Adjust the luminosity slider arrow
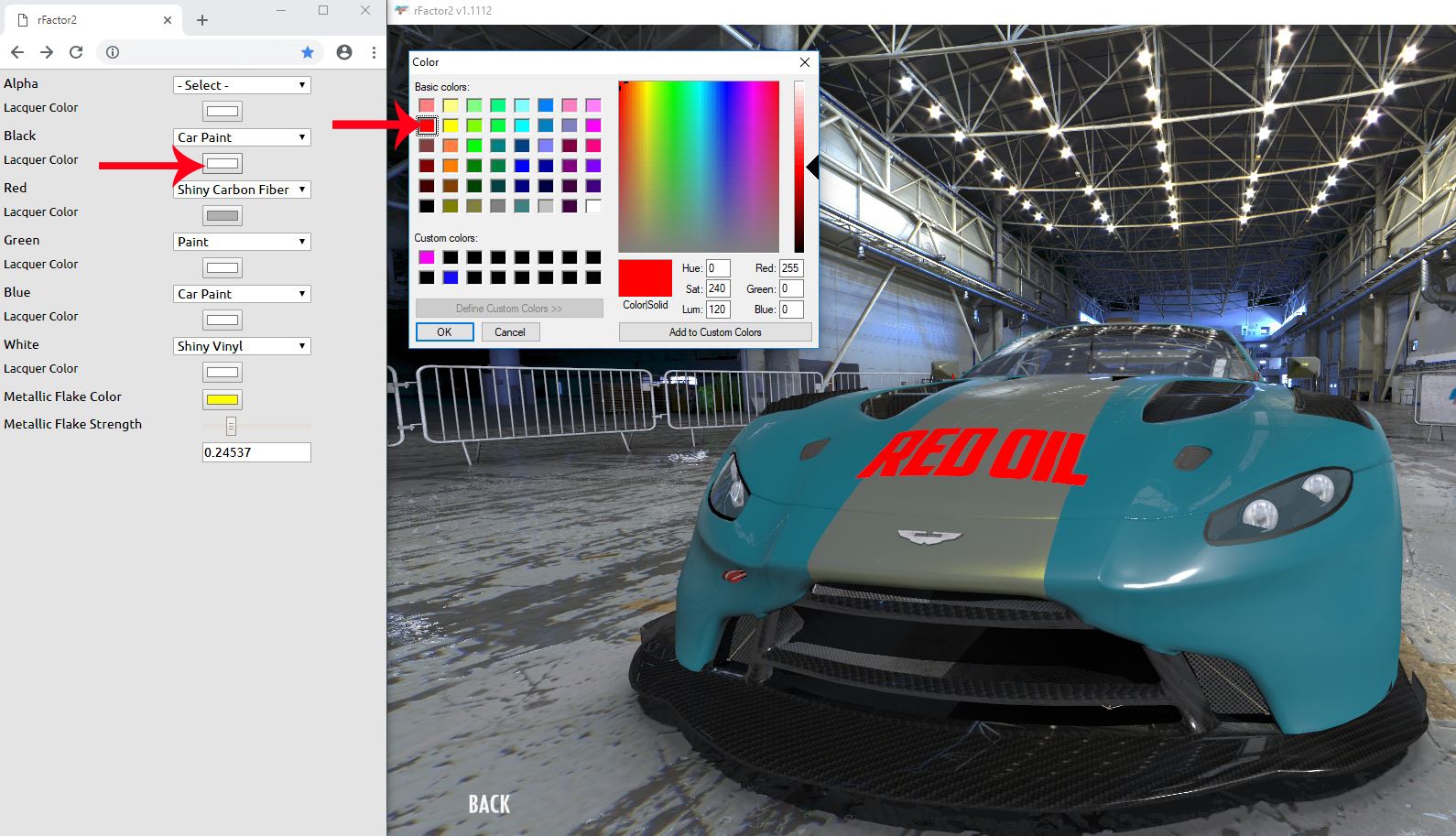The image size is (1456, 836). pyautogui.click(x=811, y=168)
